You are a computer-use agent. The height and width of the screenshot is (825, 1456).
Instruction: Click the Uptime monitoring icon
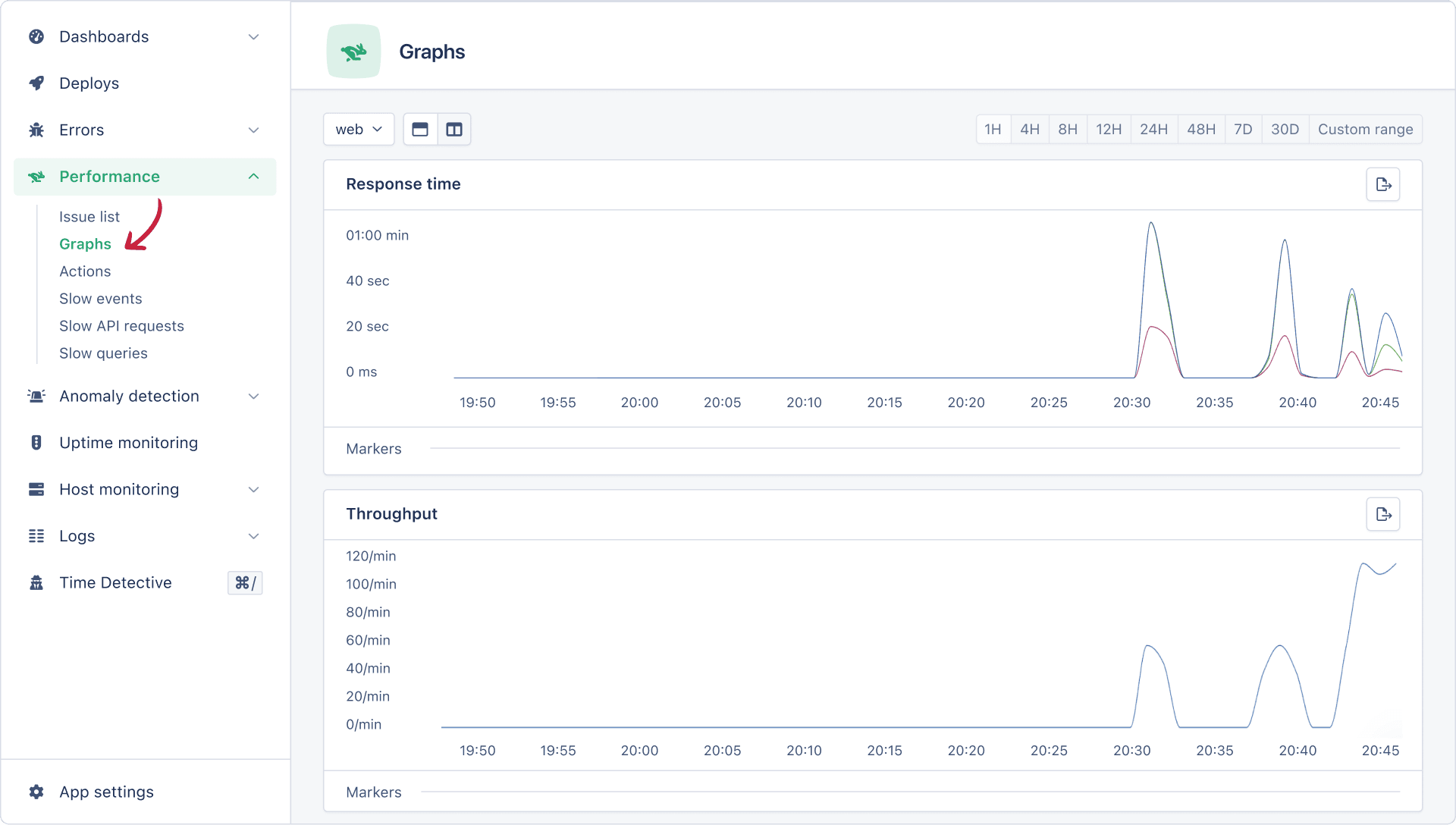[36, 442]
